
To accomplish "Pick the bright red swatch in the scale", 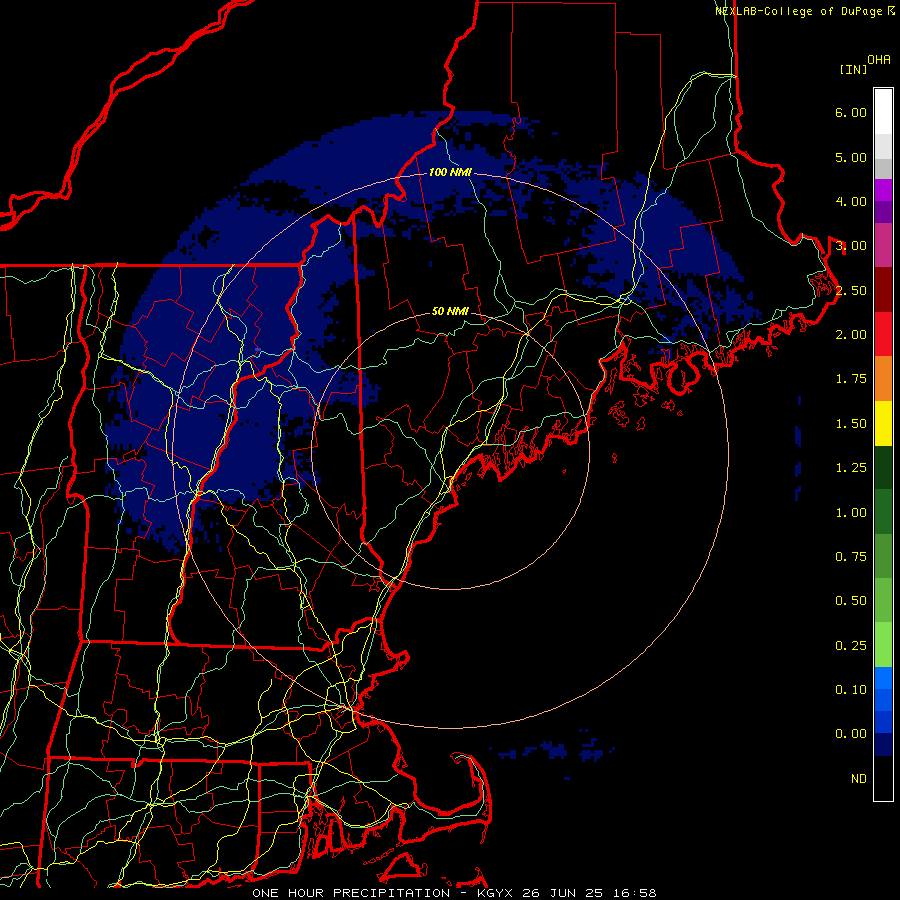I will click(x=883, y=335).
